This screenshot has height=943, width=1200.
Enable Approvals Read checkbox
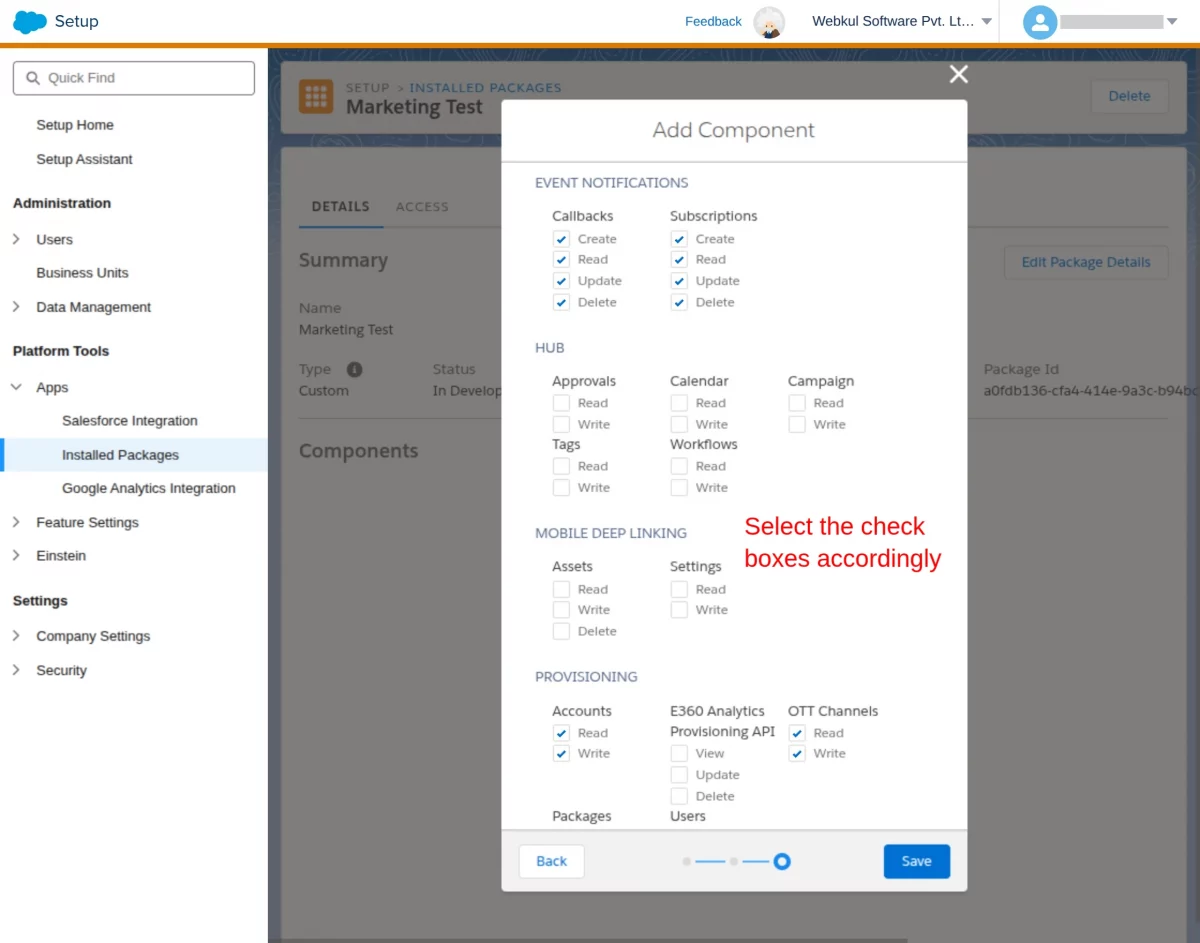[561, 403]
